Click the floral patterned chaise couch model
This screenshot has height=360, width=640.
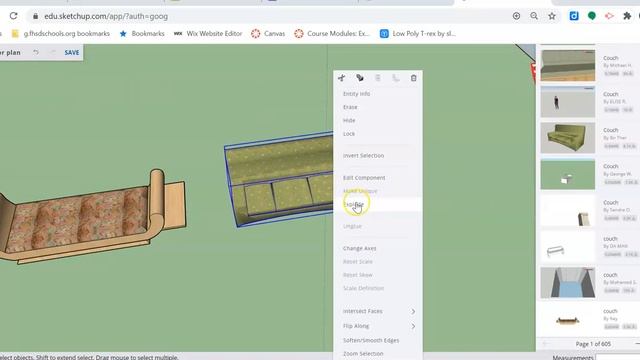[x=92, y=216]
